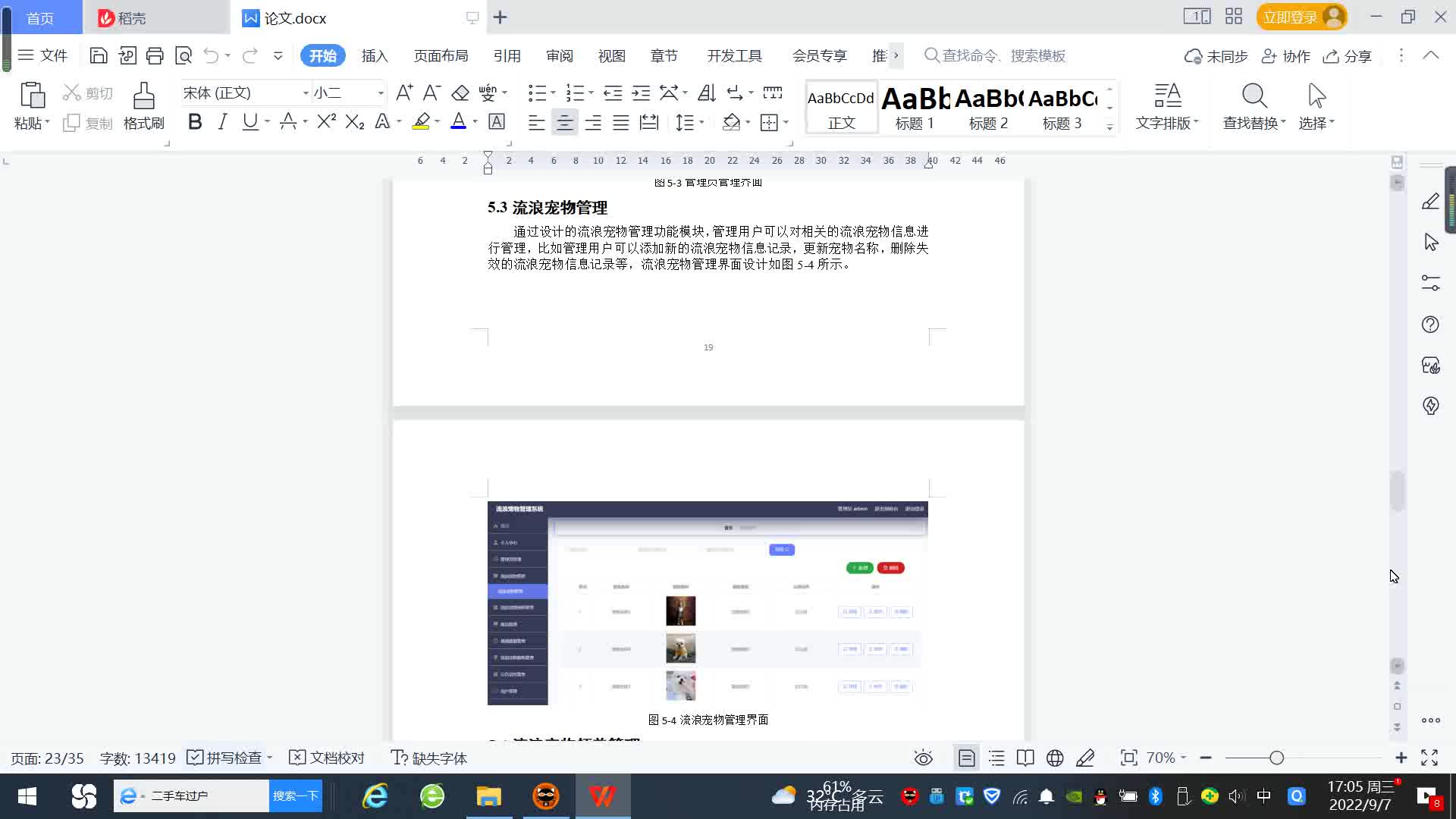Viewport: 1456px width, 819px height.
Task: Increase font size with A+ icon
Action: [404, 93]
